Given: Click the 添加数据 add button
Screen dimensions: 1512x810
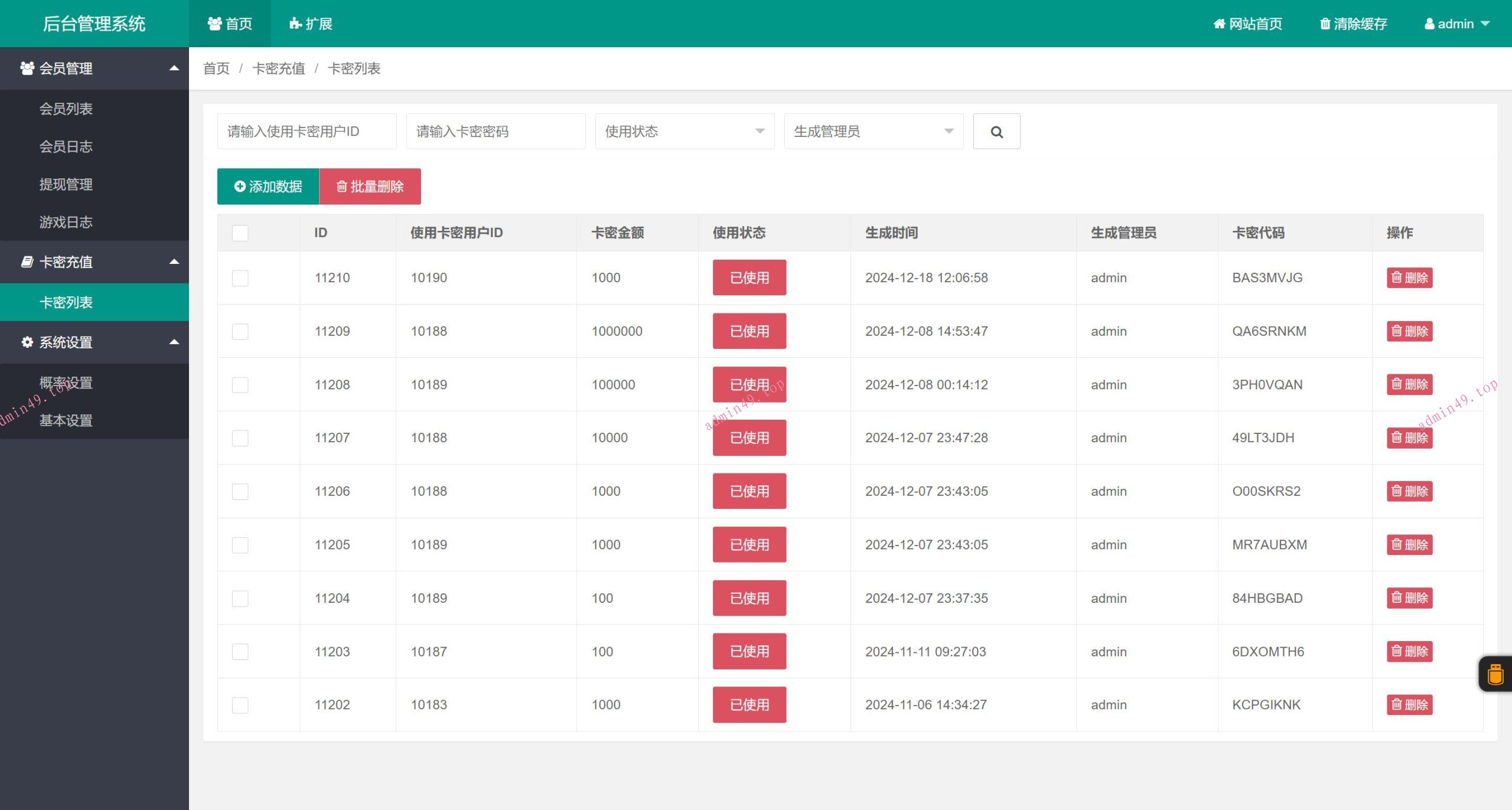Looking at the screenshot, I should tap(268, 187).
